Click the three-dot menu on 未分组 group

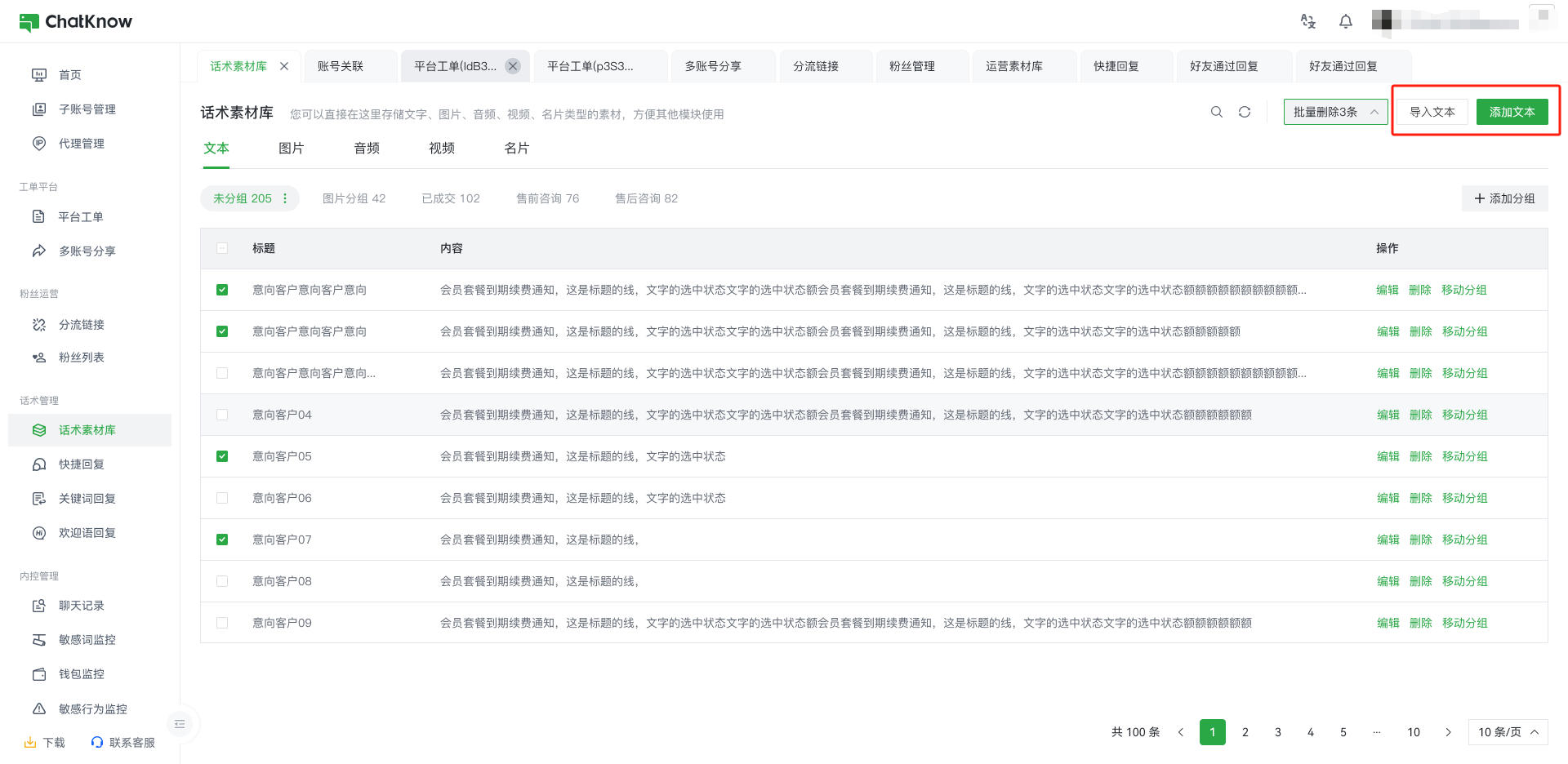click(285, 198)
